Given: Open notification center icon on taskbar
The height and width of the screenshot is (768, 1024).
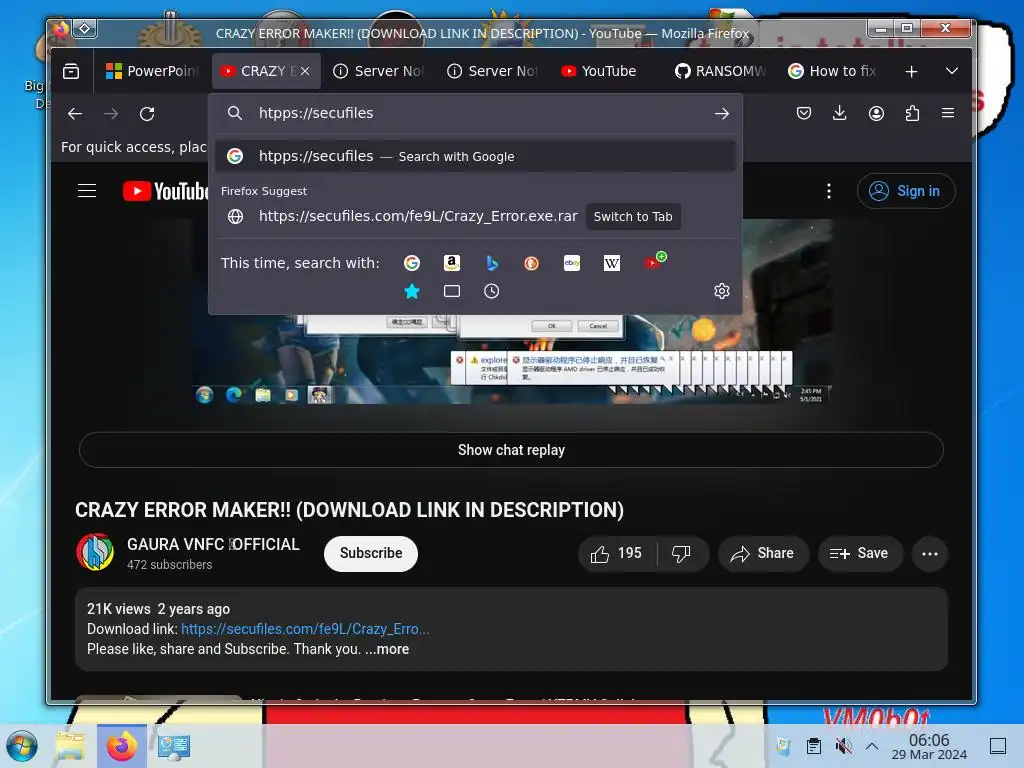Looking at the screenshot, I should [x=998, y=746].
